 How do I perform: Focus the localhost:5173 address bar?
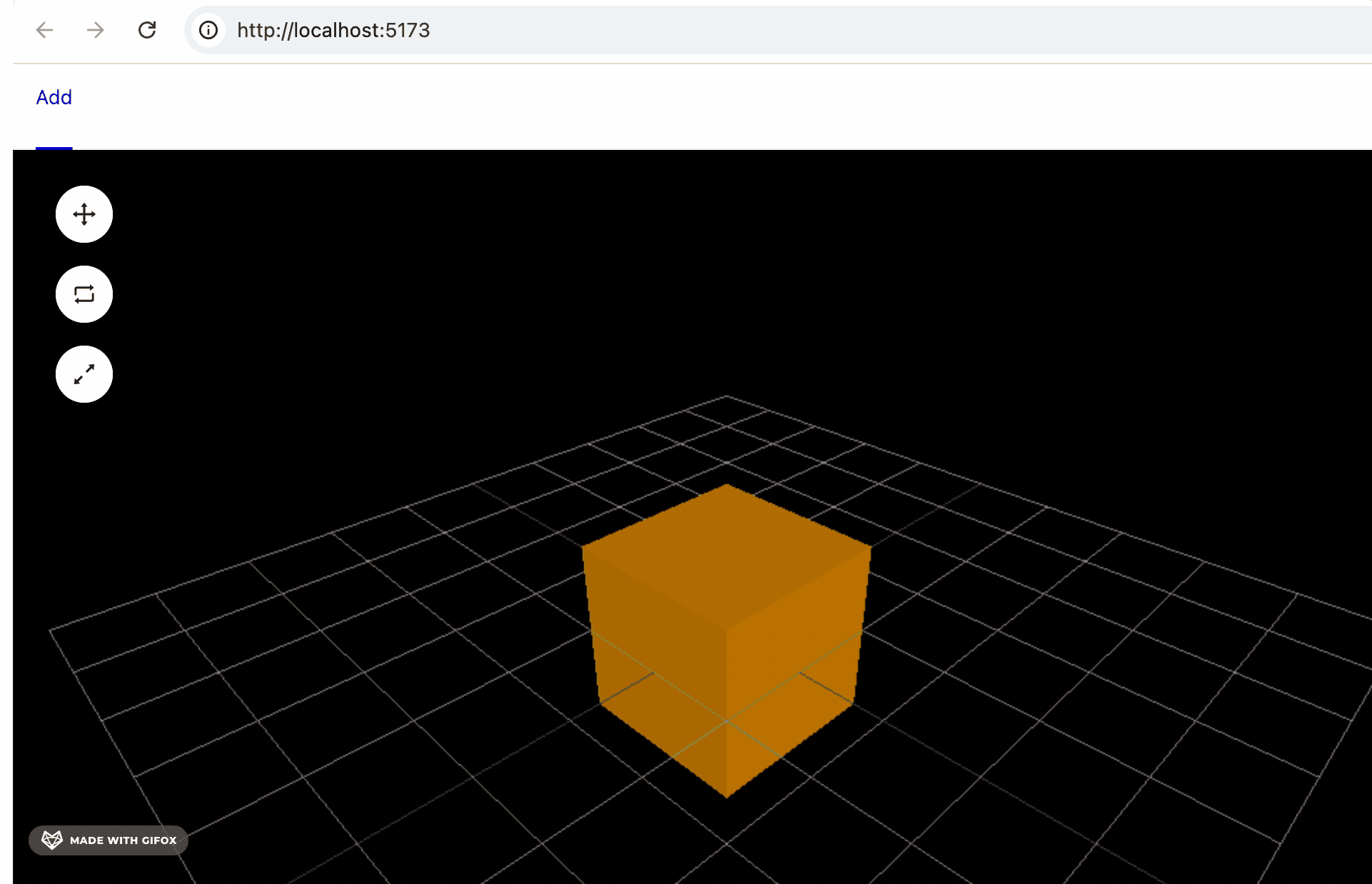[x=778, y=30]
